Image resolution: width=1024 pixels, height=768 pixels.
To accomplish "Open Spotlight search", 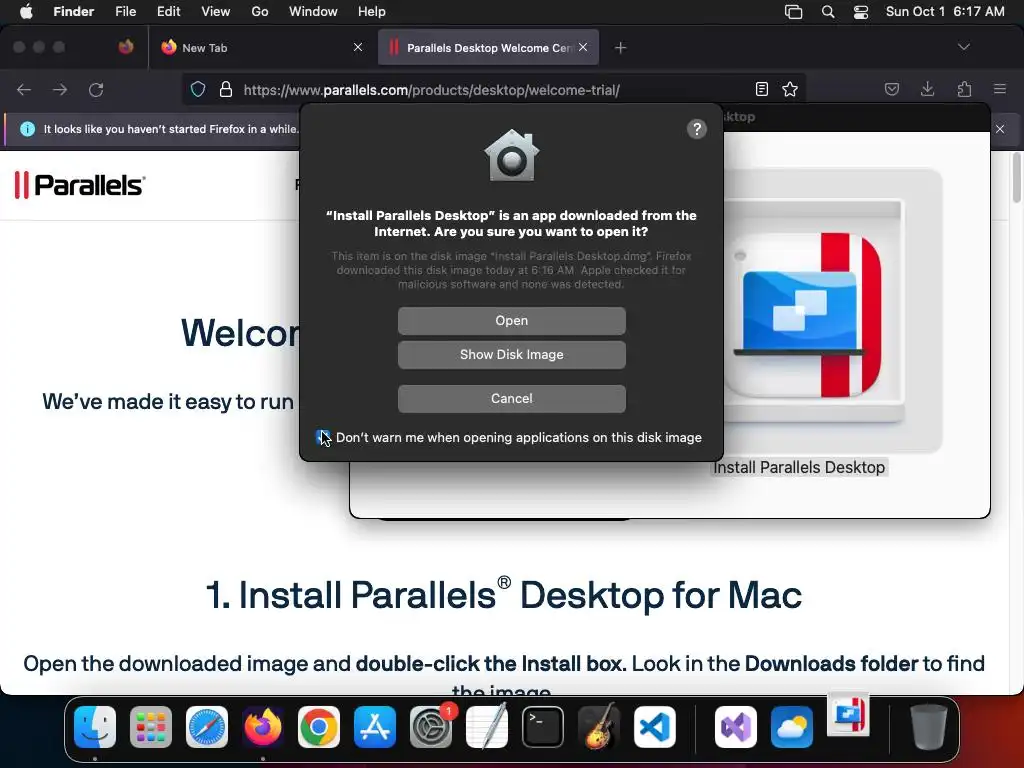I will [828, 12].
